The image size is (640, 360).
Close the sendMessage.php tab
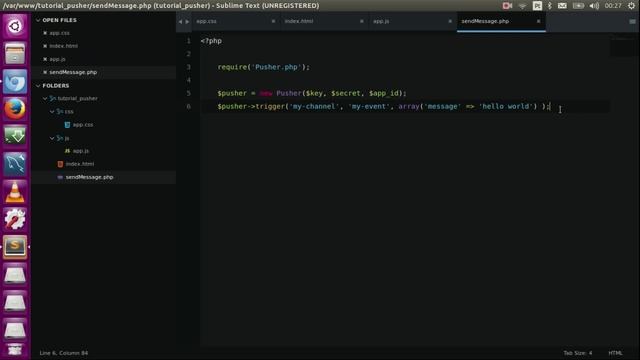[538, 21]
